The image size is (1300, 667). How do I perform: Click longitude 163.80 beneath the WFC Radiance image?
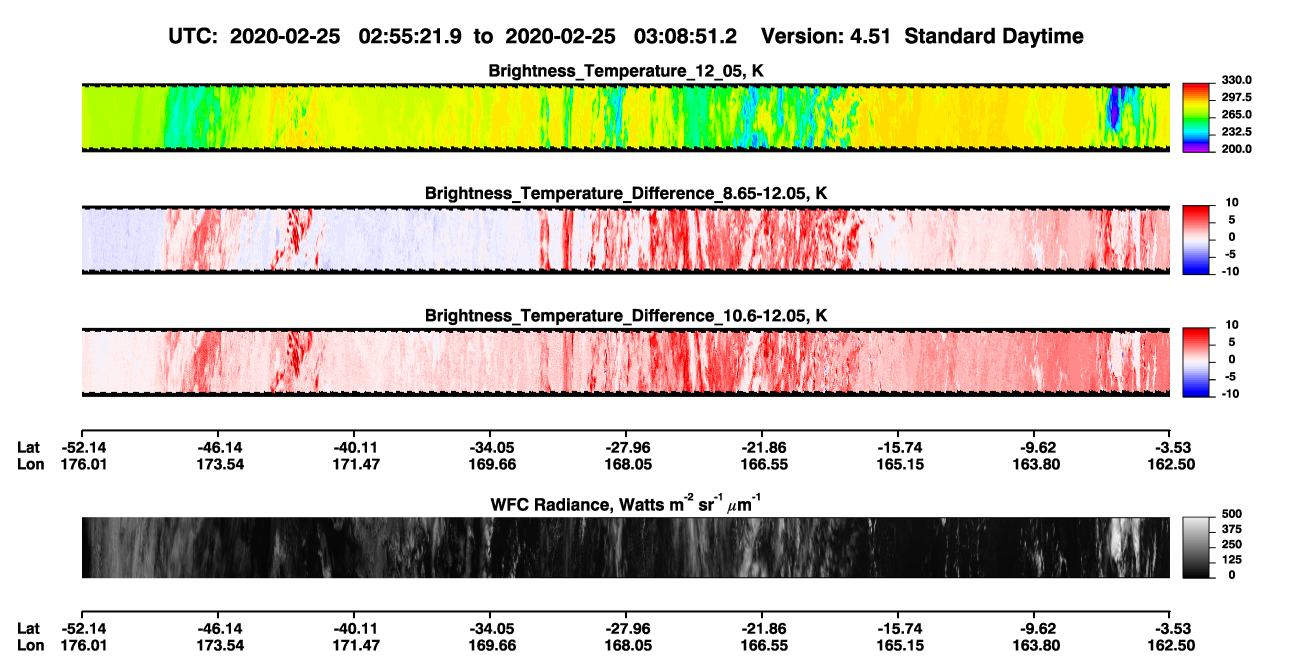(x=1037, y=646)
